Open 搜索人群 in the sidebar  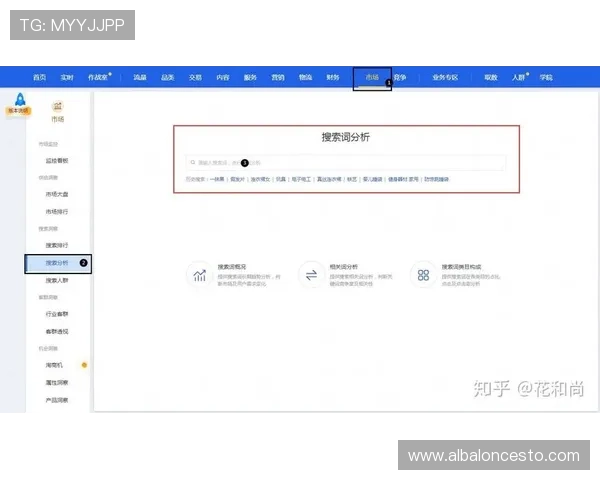(x=57, y=280)
